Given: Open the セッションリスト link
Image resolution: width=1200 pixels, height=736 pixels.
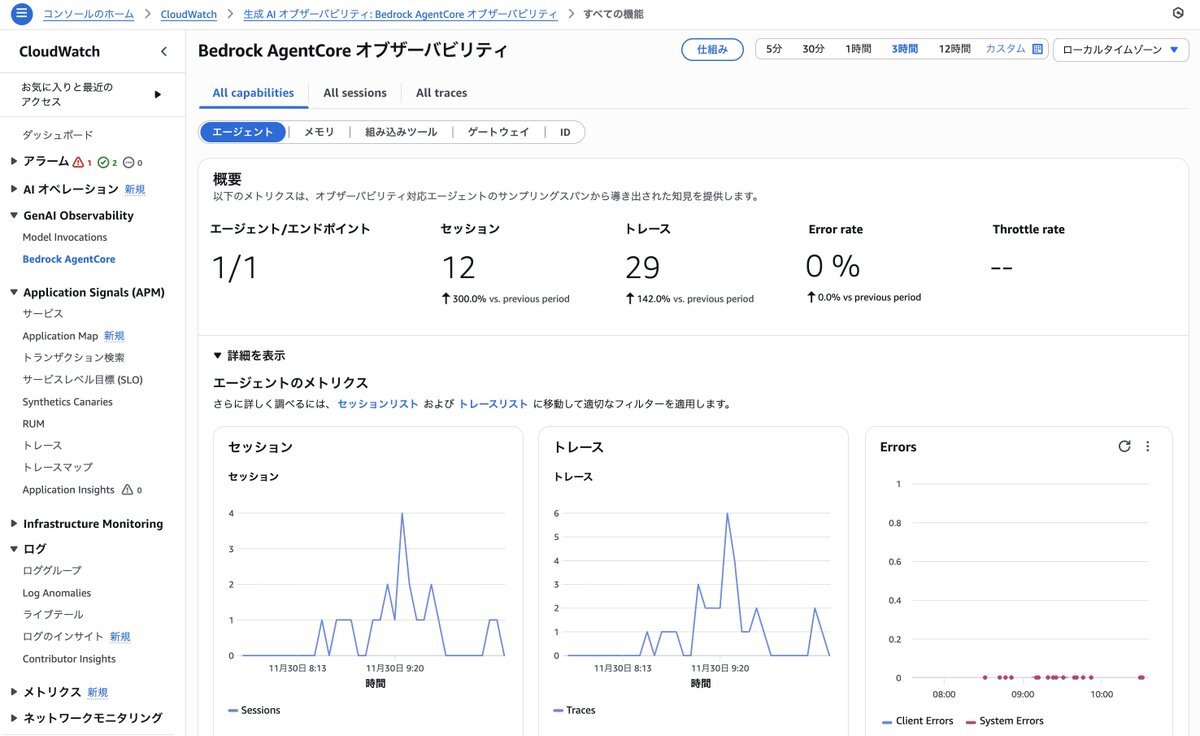Looking at the screenshot, I should click(x=377, y=404).
